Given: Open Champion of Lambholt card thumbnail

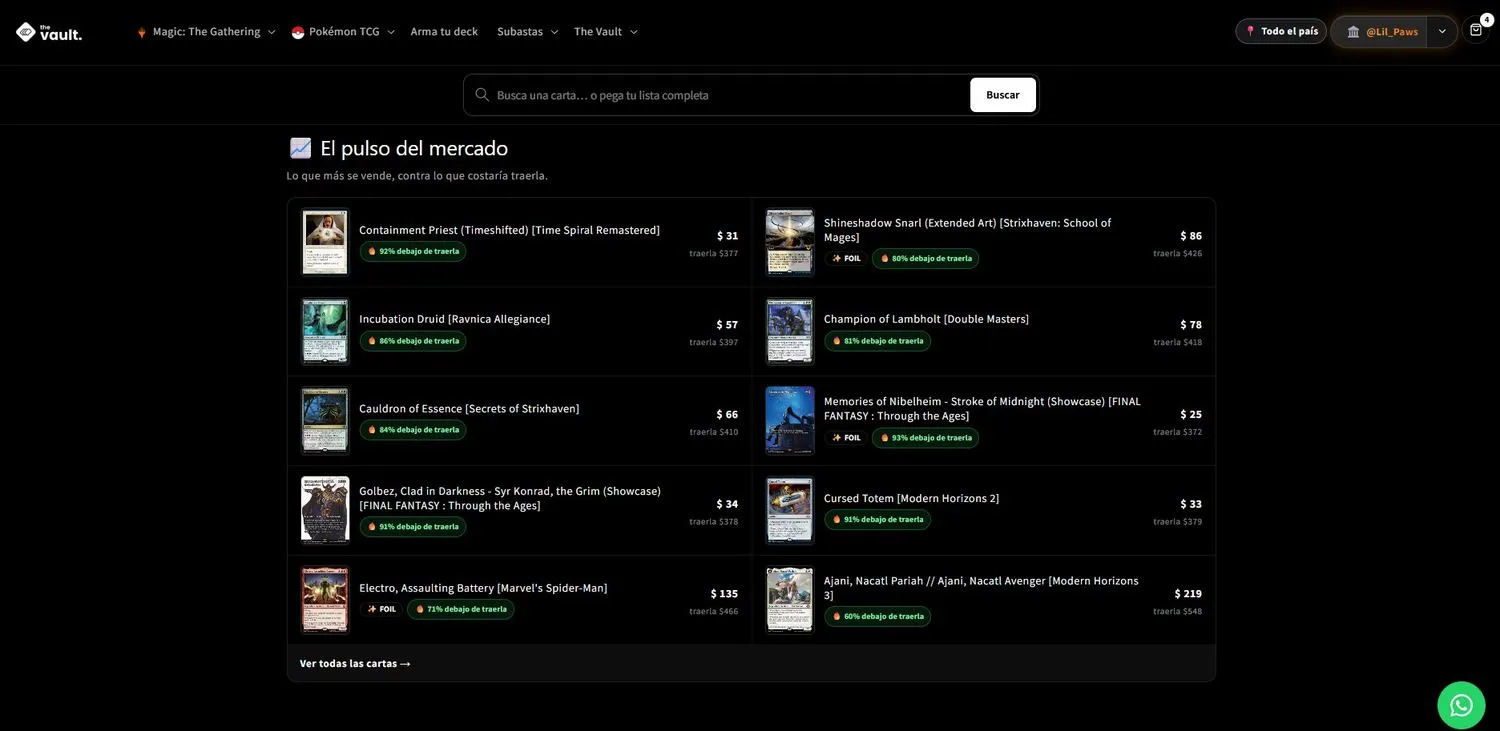Looking at the screenshot, I should (790, 331).
